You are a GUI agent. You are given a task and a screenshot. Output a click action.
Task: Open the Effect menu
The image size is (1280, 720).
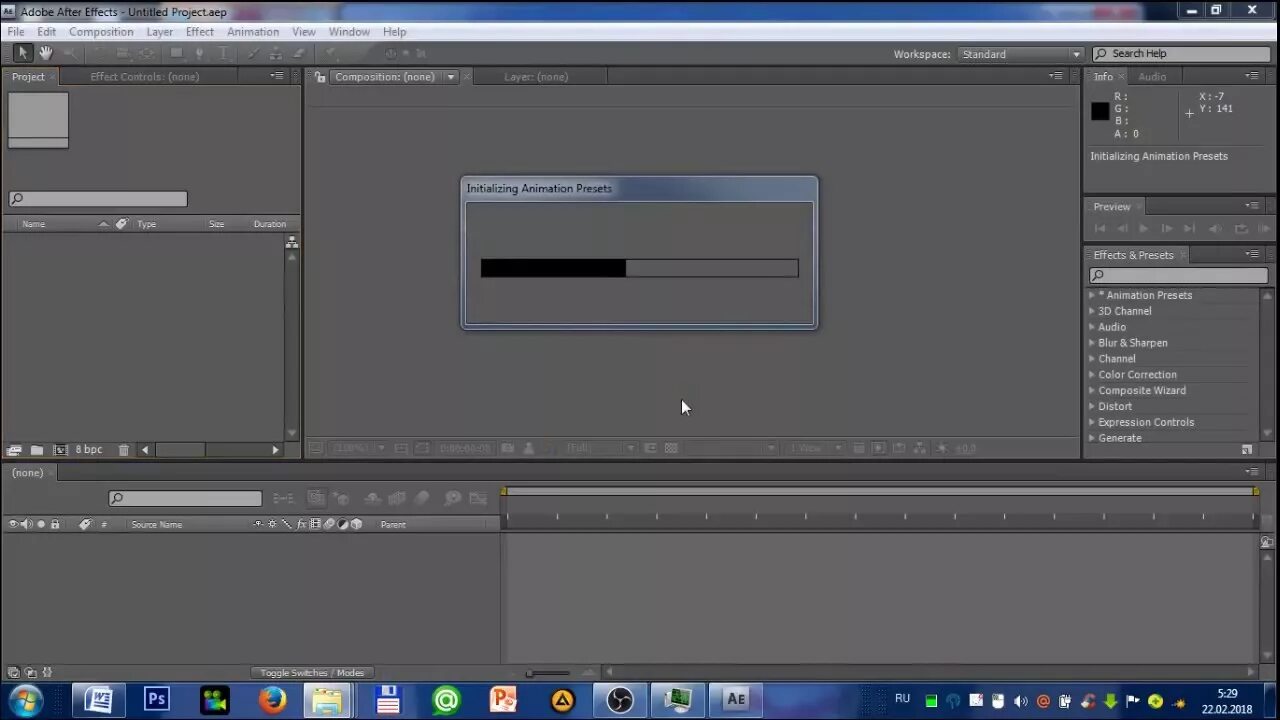(x=200, y=32)
